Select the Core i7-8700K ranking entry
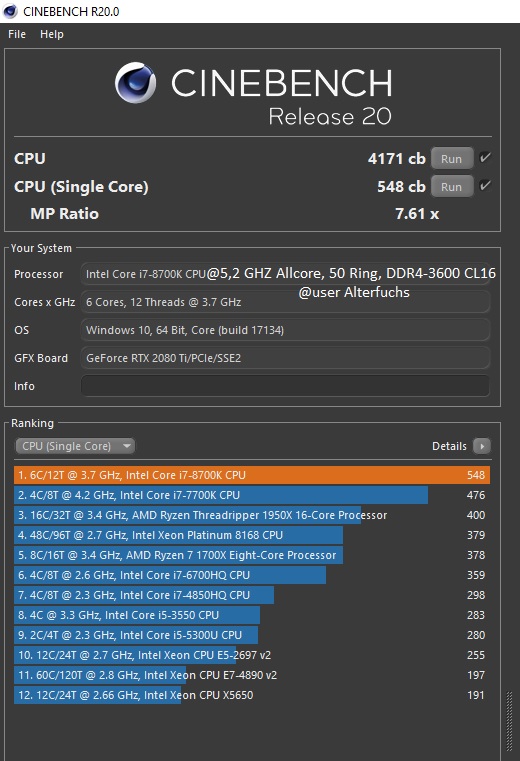Image resolution: width=520 pixels, height=761 pixels. tap(252, 475)
